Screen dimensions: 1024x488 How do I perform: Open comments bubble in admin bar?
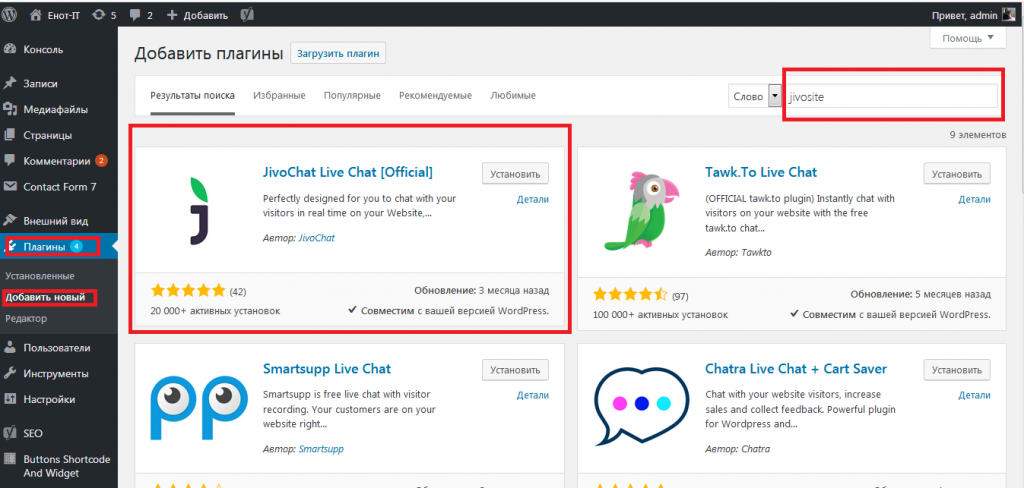[x=140, y=14]
